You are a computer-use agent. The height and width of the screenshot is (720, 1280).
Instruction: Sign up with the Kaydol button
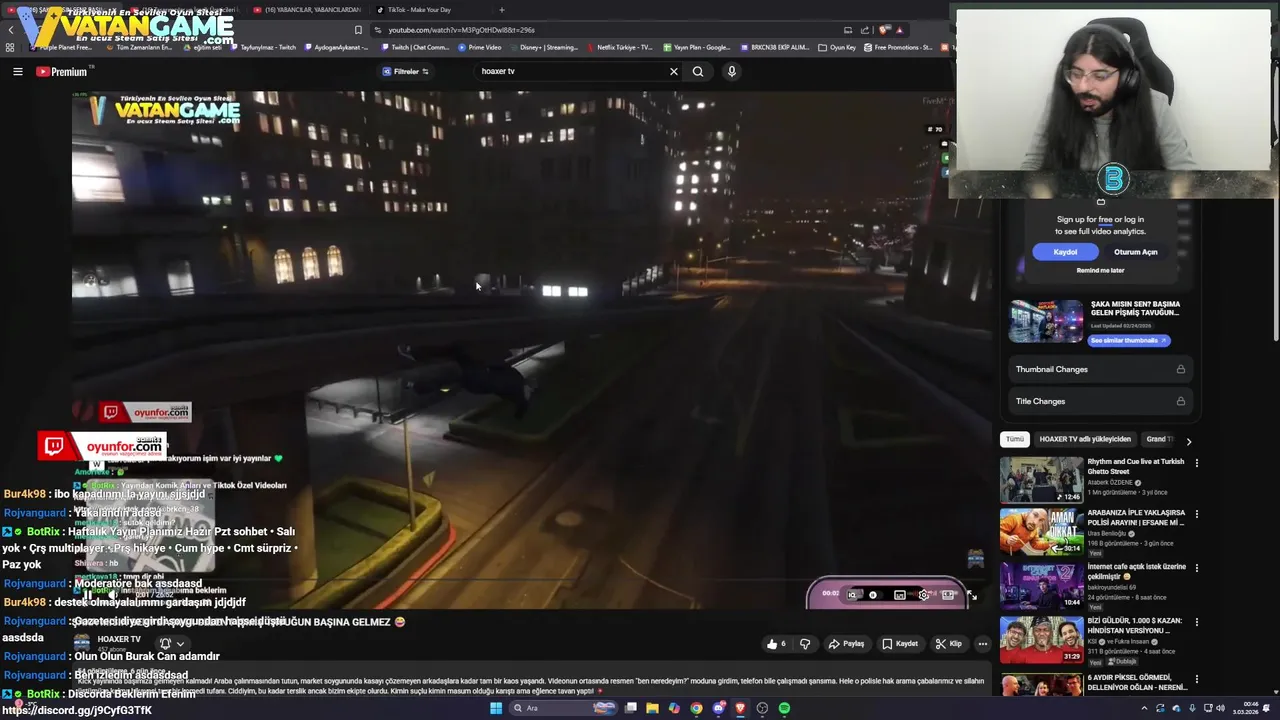[1065, 252]
